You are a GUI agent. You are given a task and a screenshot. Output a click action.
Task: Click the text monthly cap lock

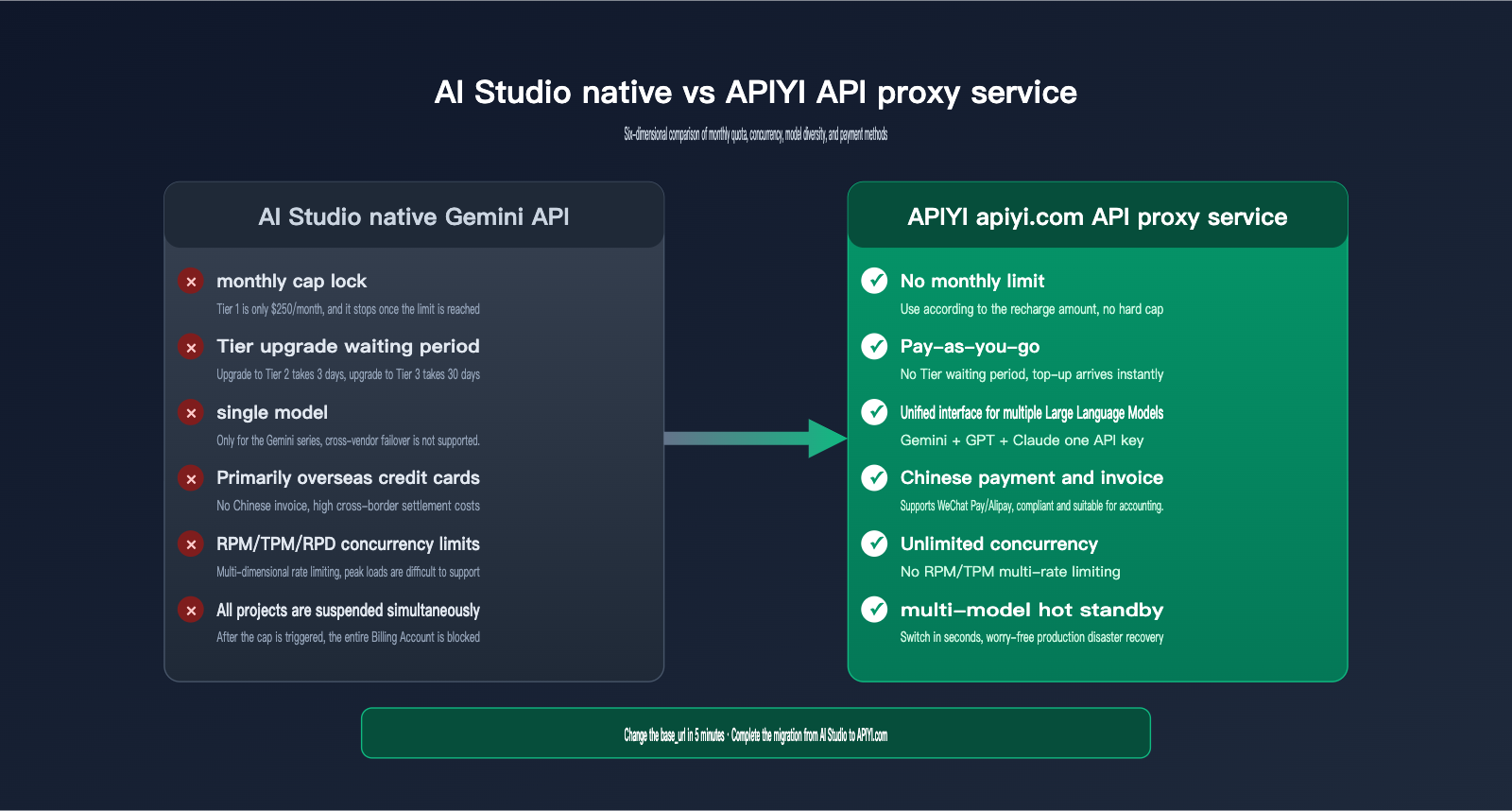(291, 281)
